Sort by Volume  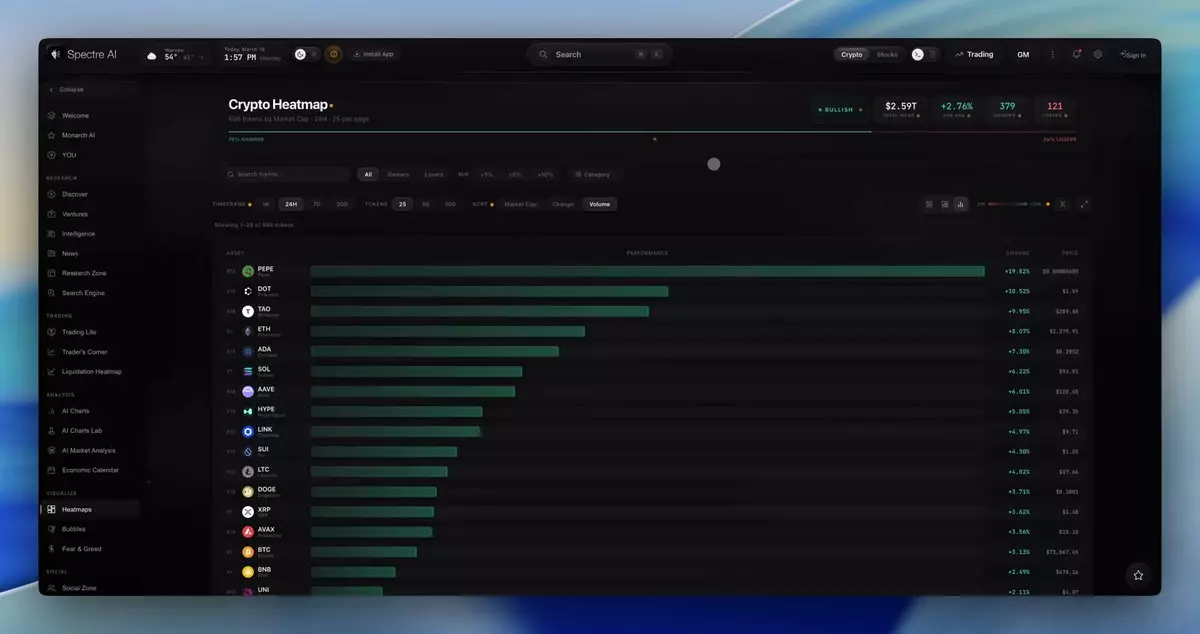coord(600,204)
